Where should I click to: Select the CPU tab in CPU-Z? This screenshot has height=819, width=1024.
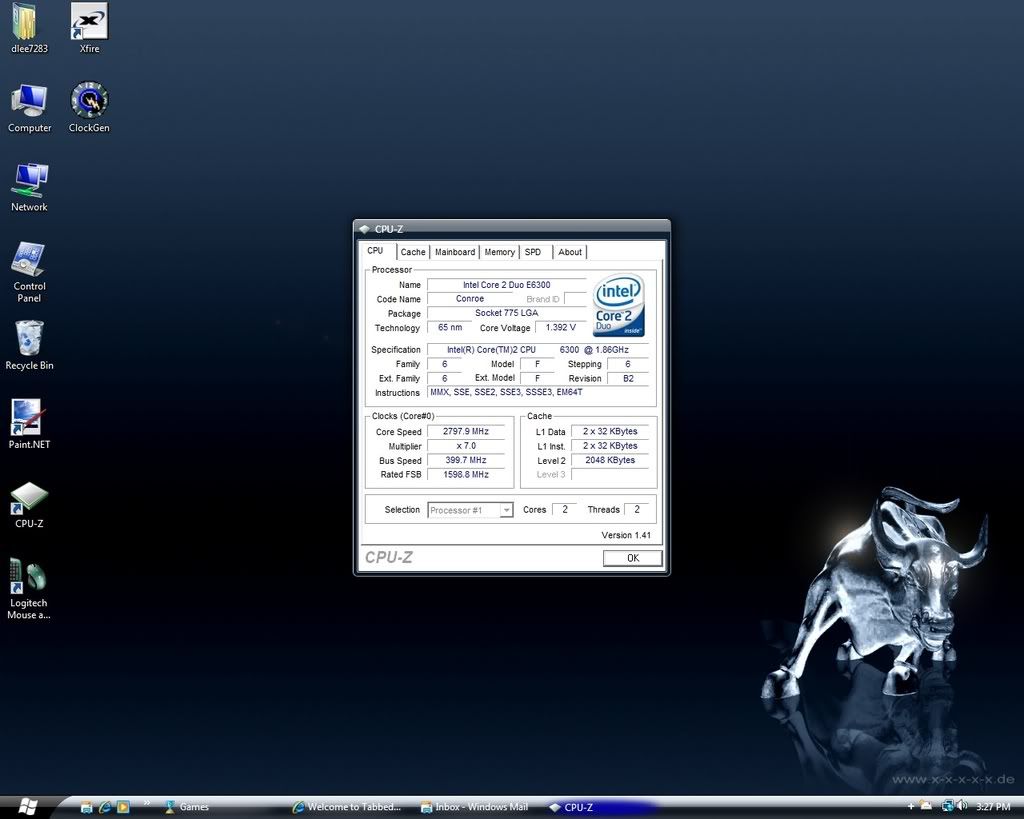tap(376, 251)
